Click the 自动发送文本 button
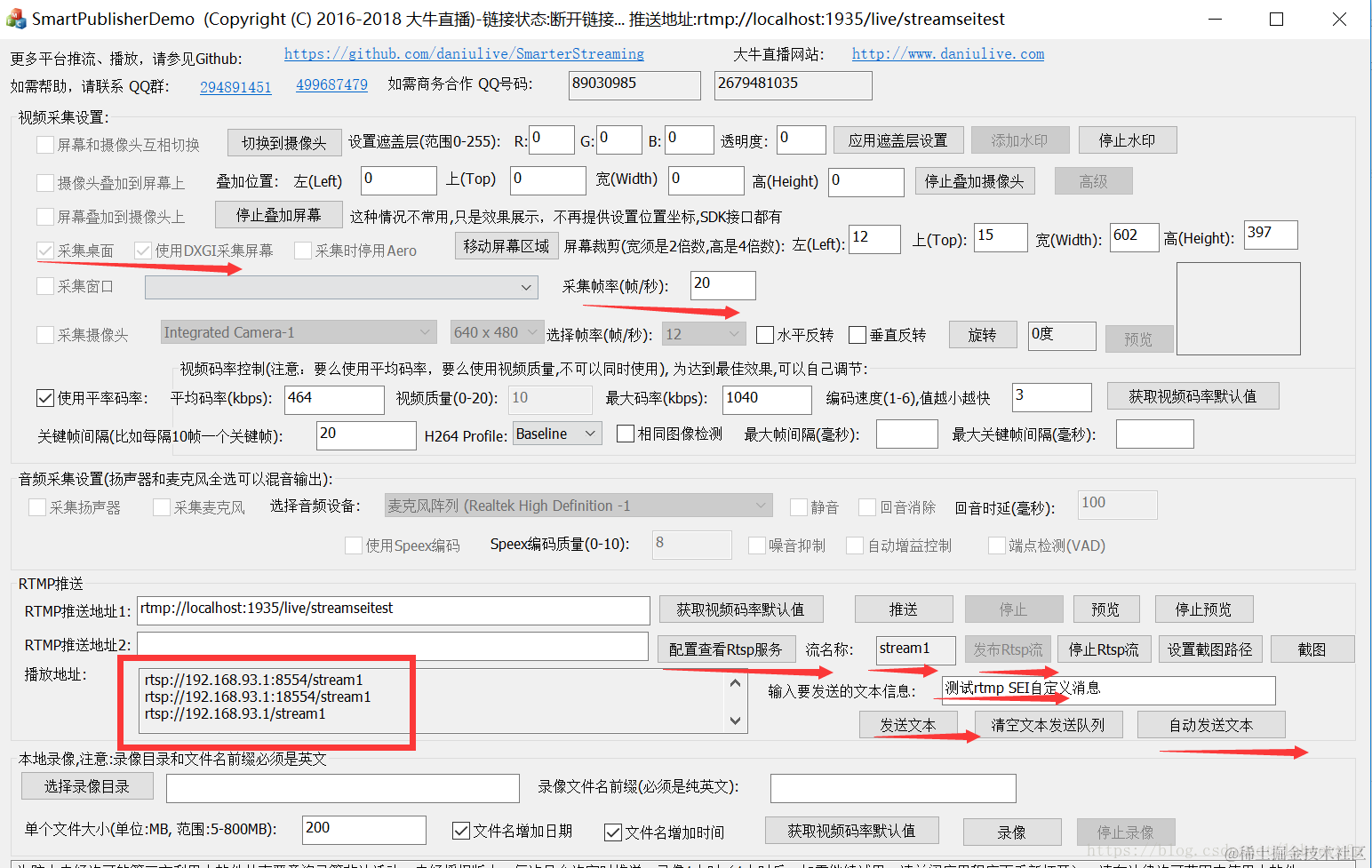The height and width of the screenshot is (868, 1372). 1211,725
